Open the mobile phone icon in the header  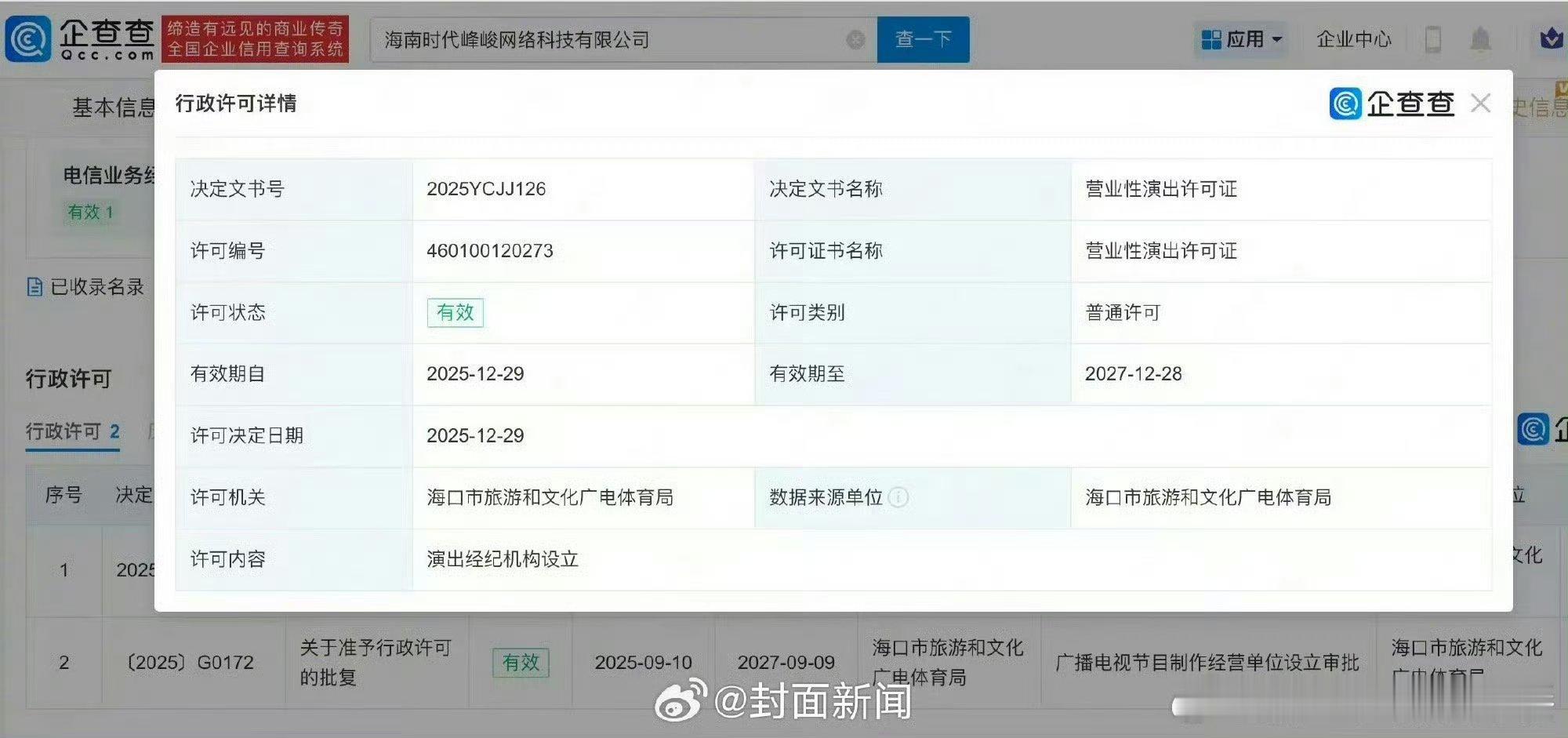point(1433,39)
